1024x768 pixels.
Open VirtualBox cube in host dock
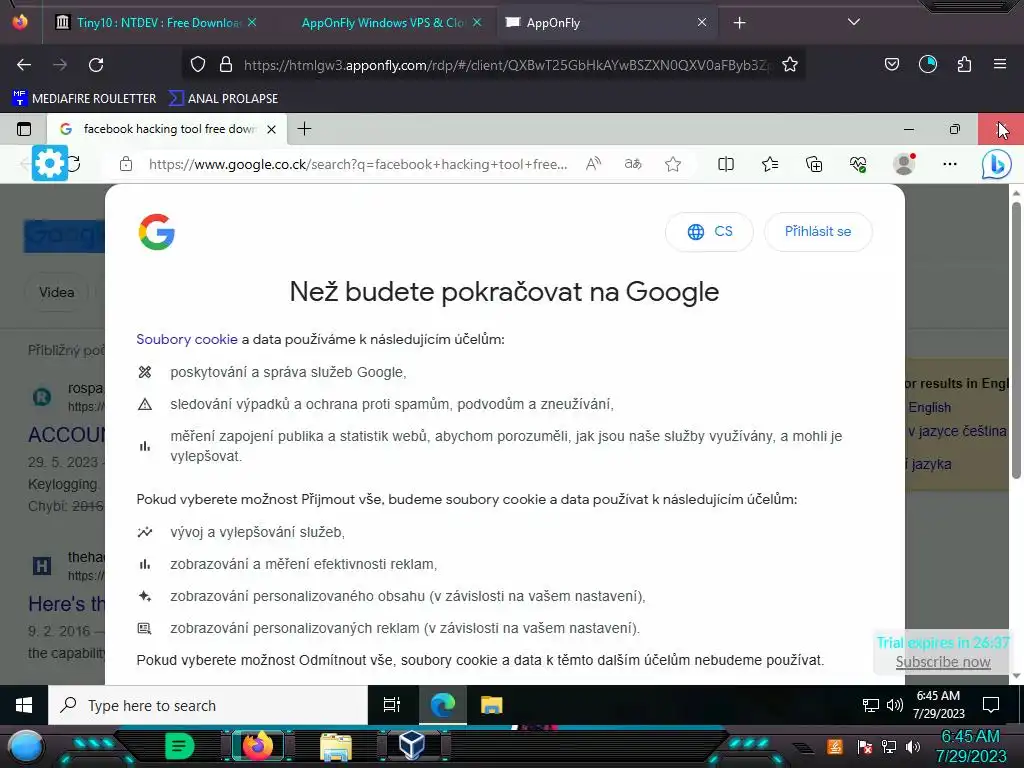click(x=412, y=744)
